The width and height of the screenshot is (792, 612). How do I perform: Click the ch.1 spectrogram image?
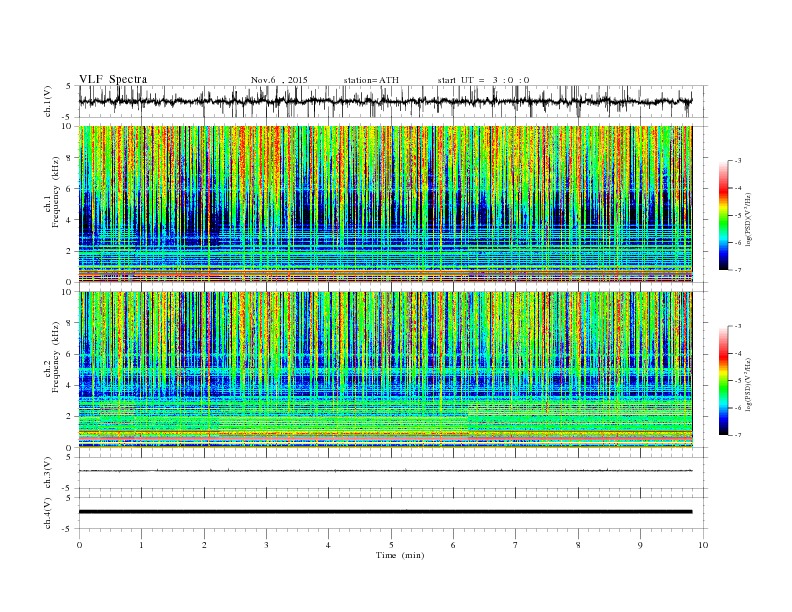click(386, 204)
